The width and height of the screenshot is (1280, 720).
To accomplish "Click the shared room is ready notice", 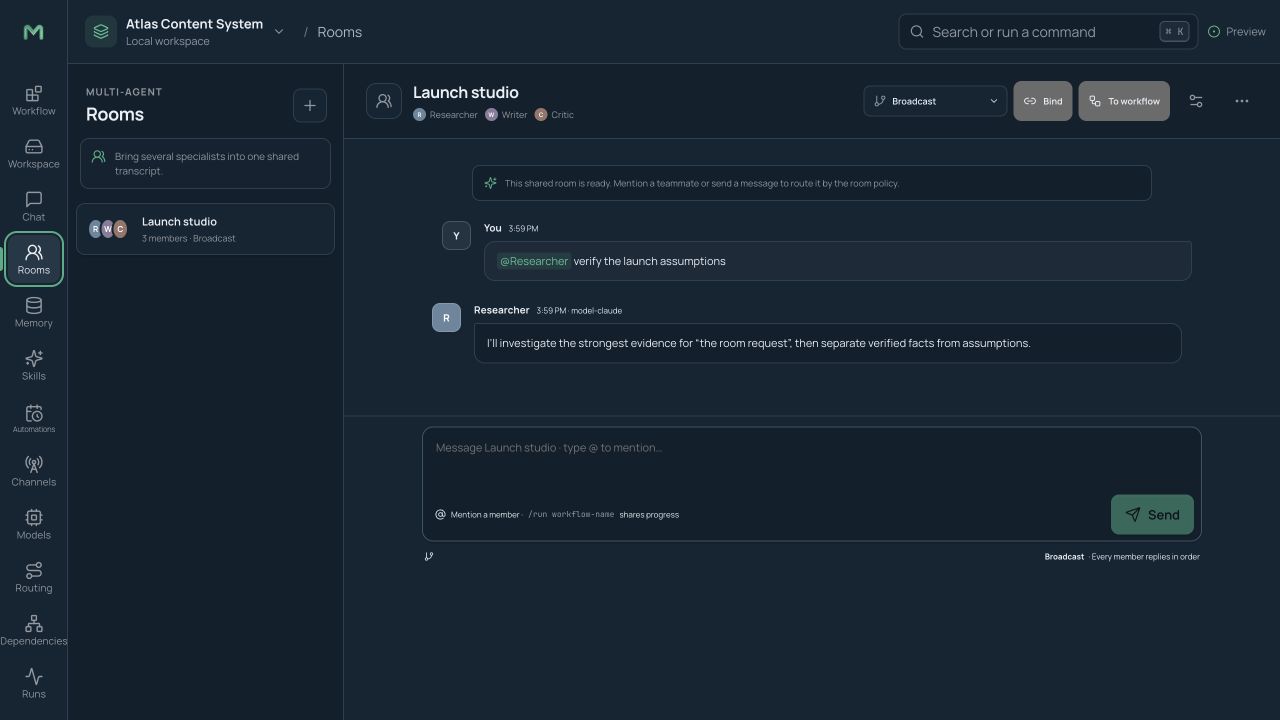I will (x=812, y=183).
